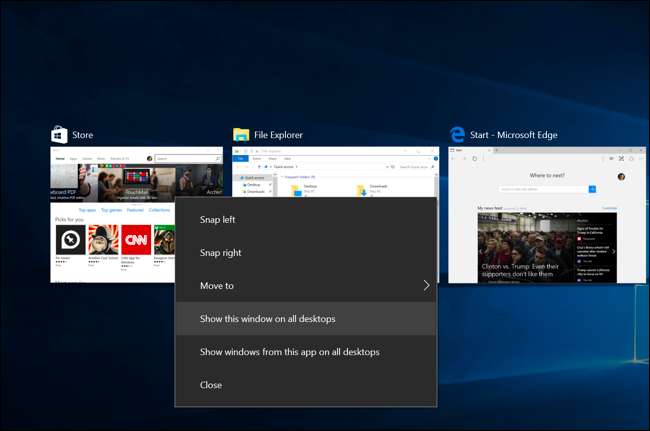Click the CNN app tile in Store
The image size is (650, 431).
pyautogui.click(x=136, y=240)
